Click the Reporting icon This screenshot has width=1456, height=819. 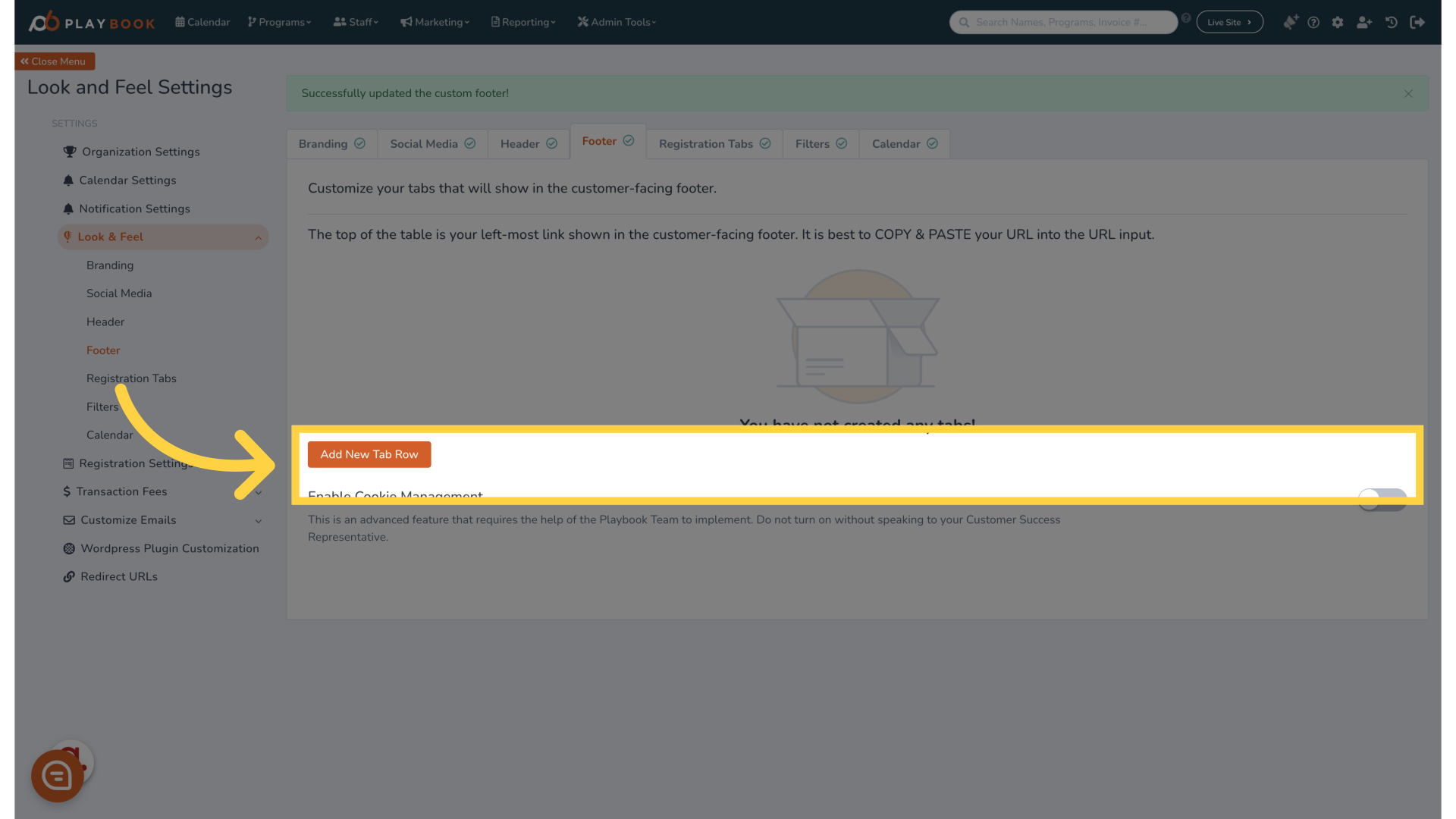point(497,22)
